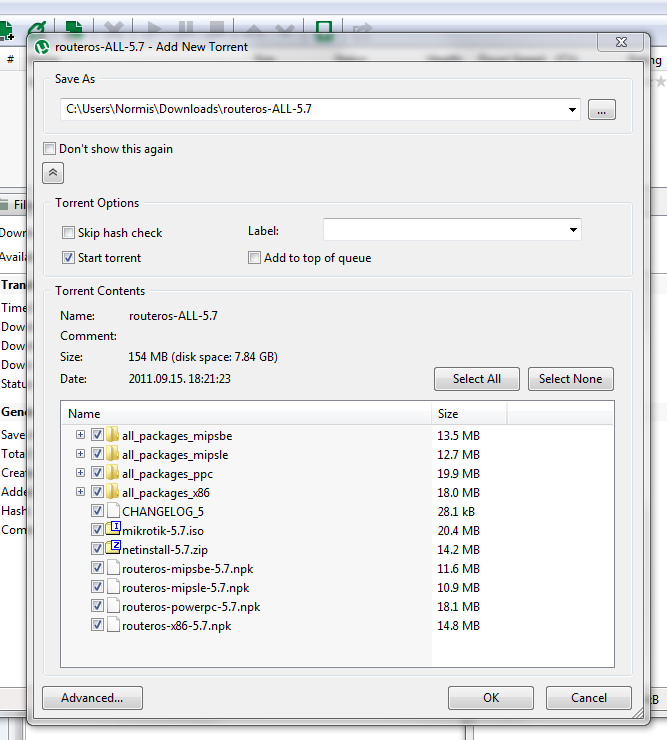Expand the all_packages_x86 tree node

(80, 492)
